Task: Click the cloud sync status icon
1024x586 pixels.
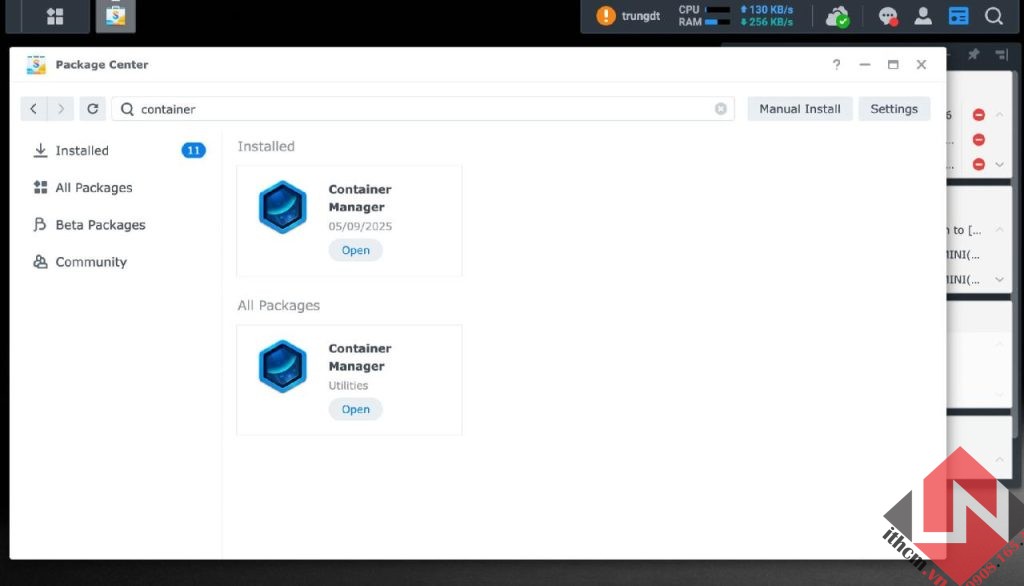Action: pos(838,16)
